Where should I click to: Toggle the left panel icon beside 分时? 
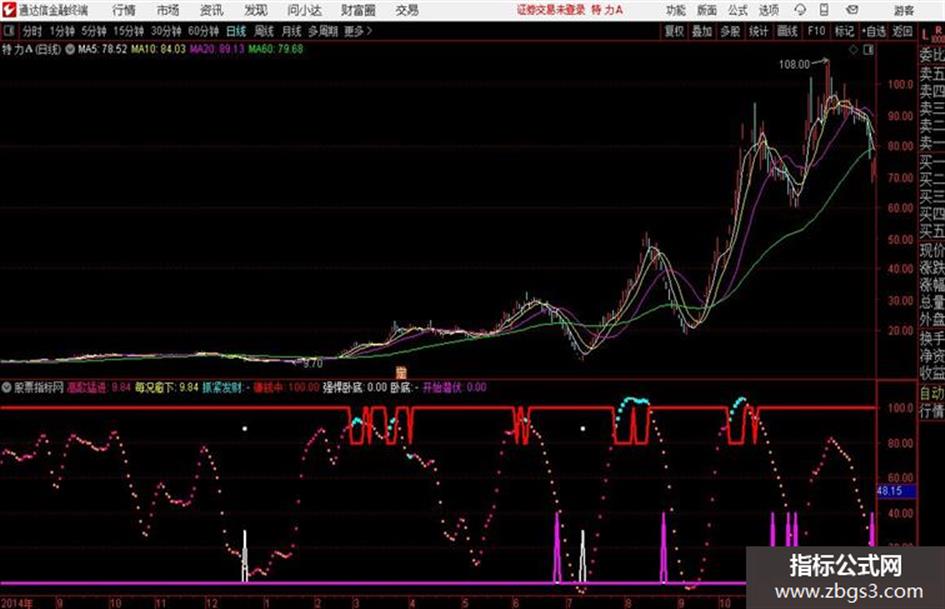click(8, 31)
